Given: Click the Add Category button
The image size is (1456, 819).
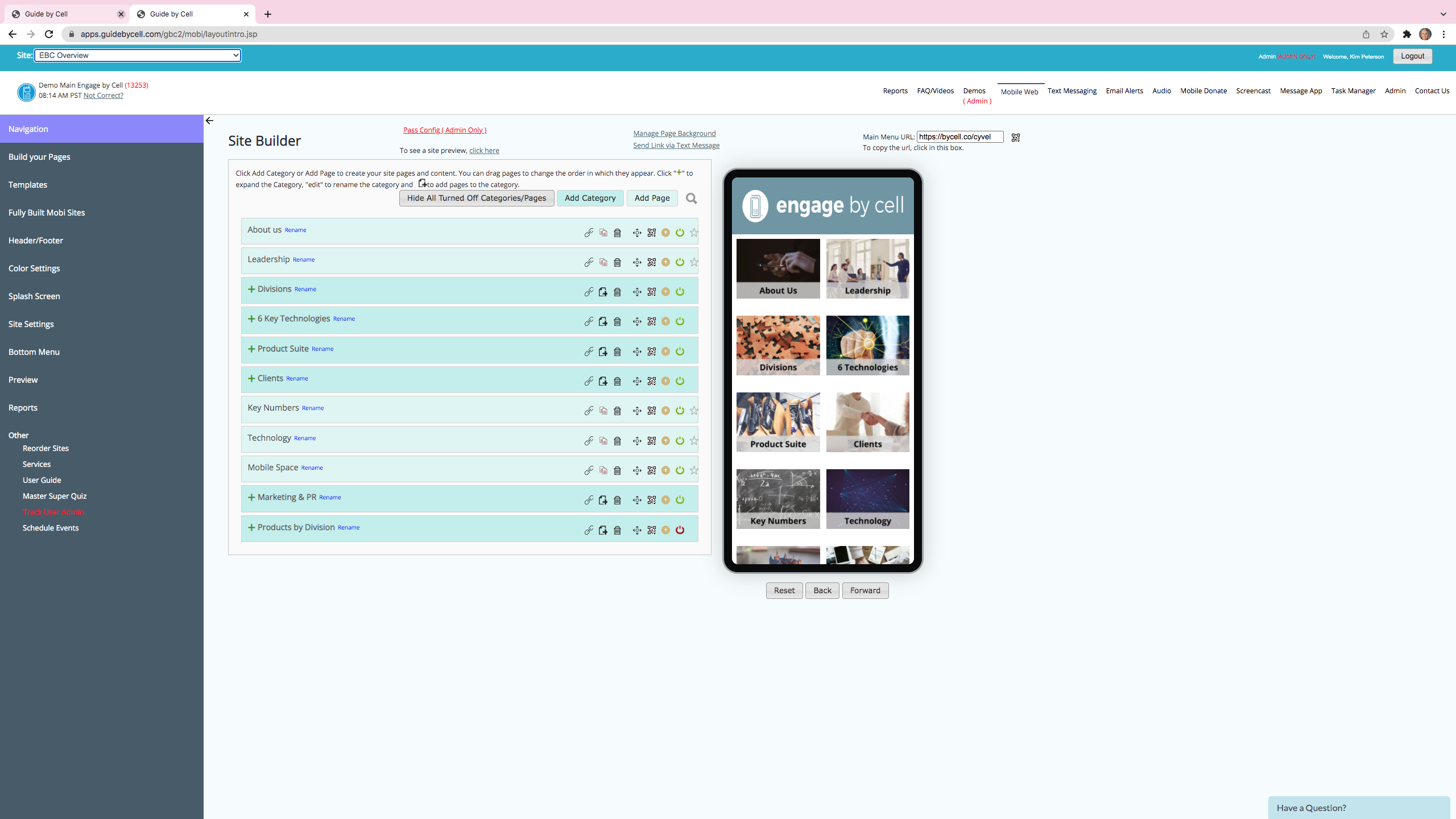Looking at the screenshot, I should click(x=590, y=198).
